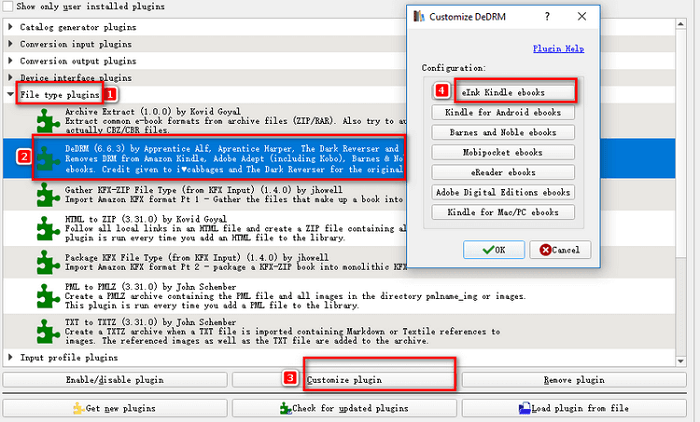
Task: Click plugin list scrollbar down arrow
Action: (680, 361)
